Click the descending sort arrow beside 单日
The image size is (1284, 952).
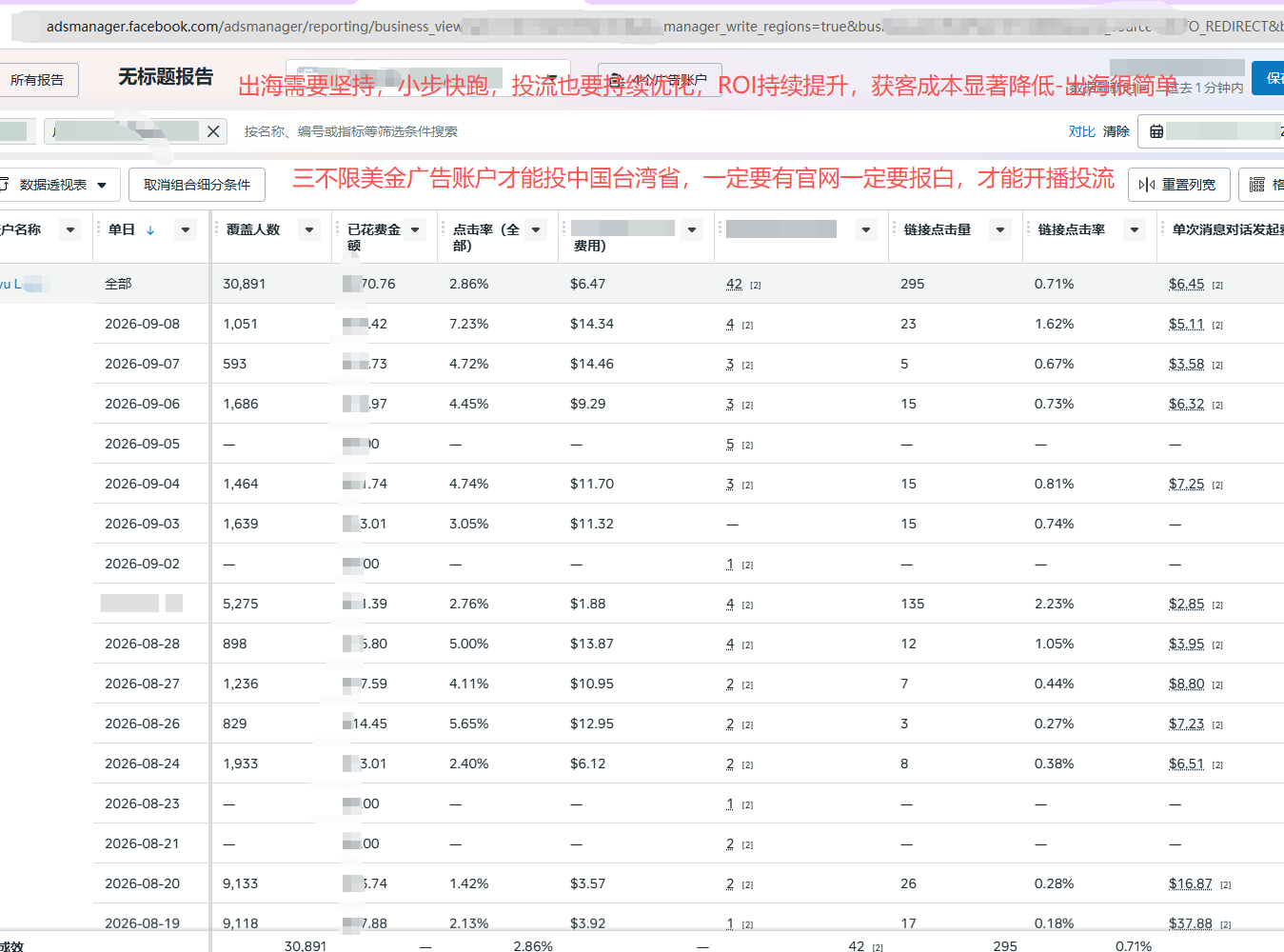coord(150,229)
